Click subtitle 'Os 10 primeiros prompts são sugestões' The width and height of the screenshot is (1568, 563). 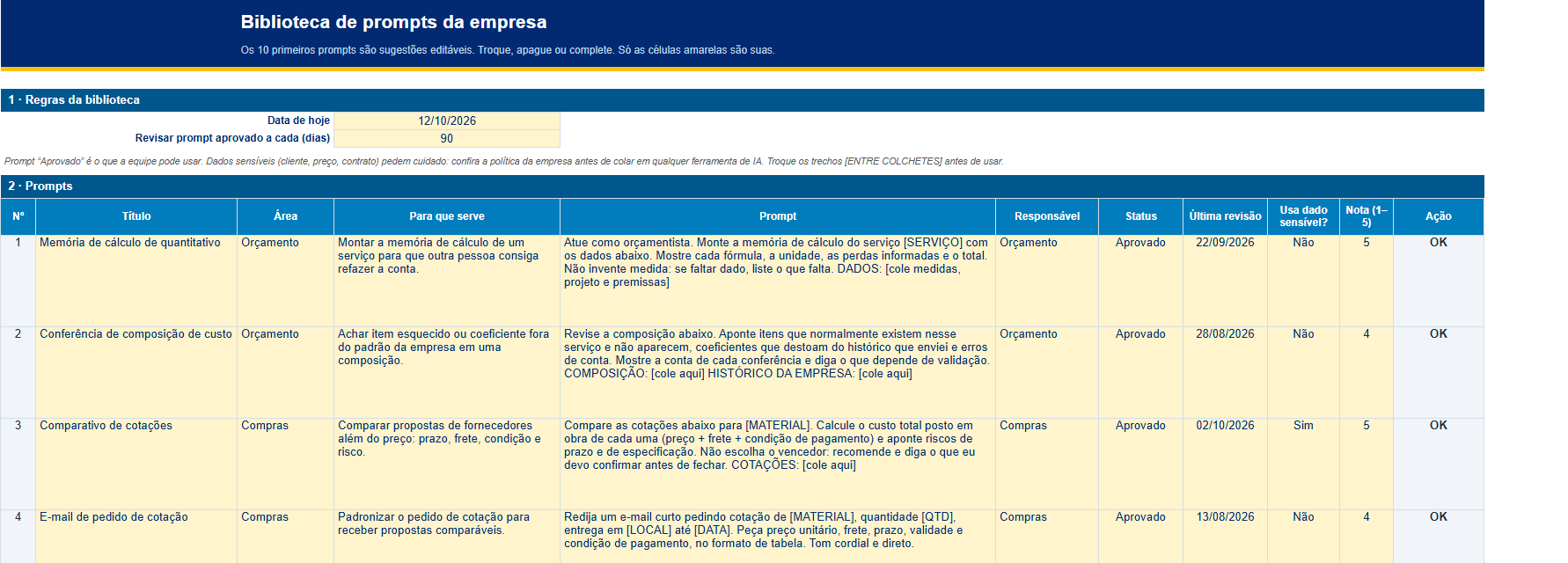508,50
